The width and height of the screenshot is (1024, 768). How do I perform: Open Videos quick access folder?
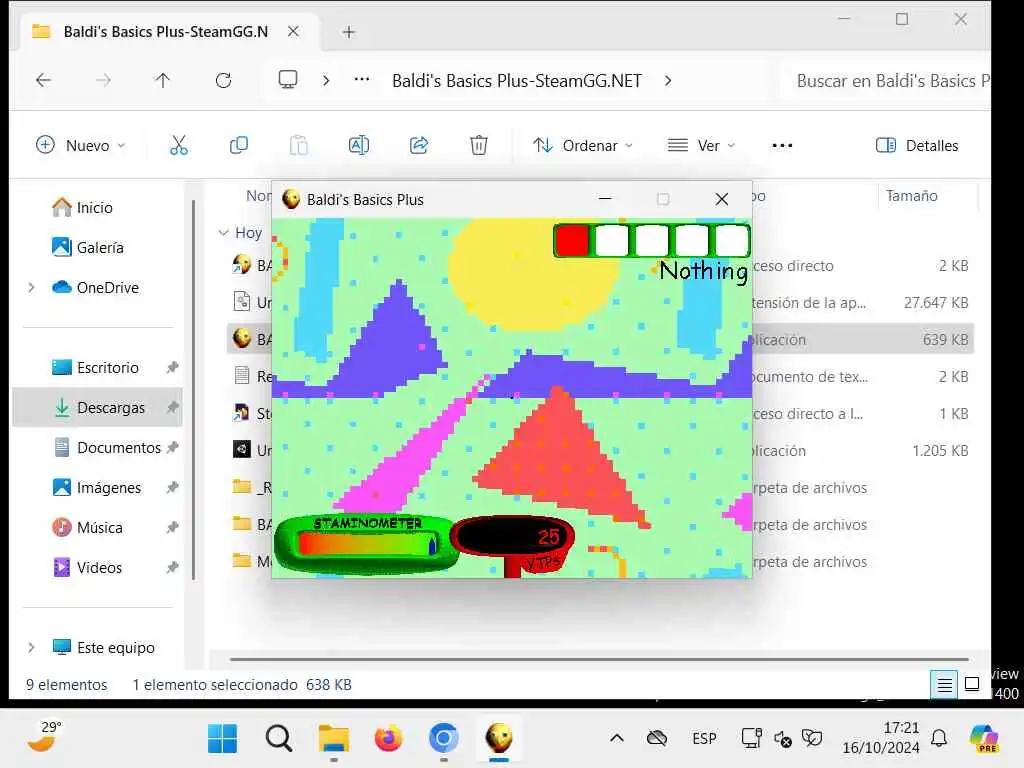pos(88,568)
